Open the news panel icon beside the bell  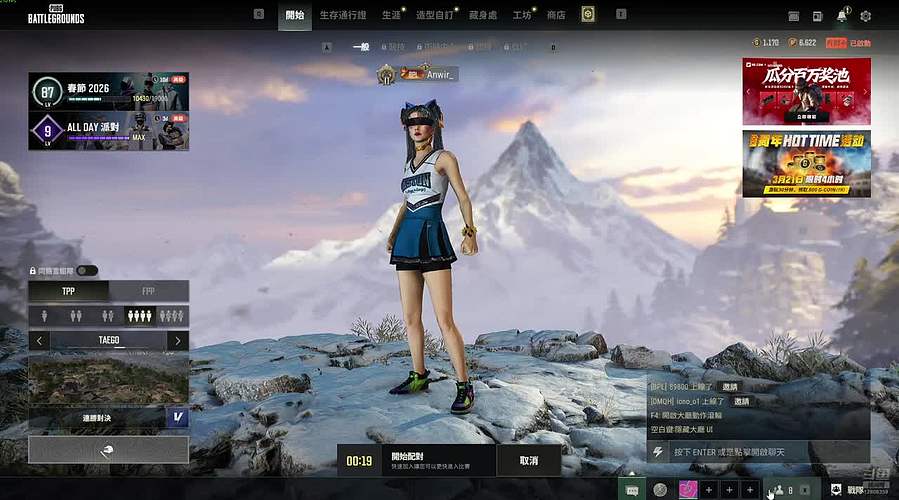[x=818, y=16]
